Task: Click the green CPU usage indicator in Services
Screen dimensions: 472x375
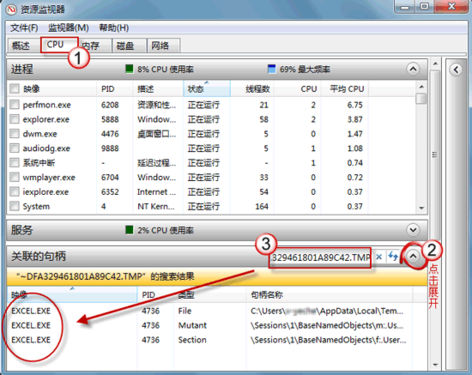Action: [x=129, y=230]
